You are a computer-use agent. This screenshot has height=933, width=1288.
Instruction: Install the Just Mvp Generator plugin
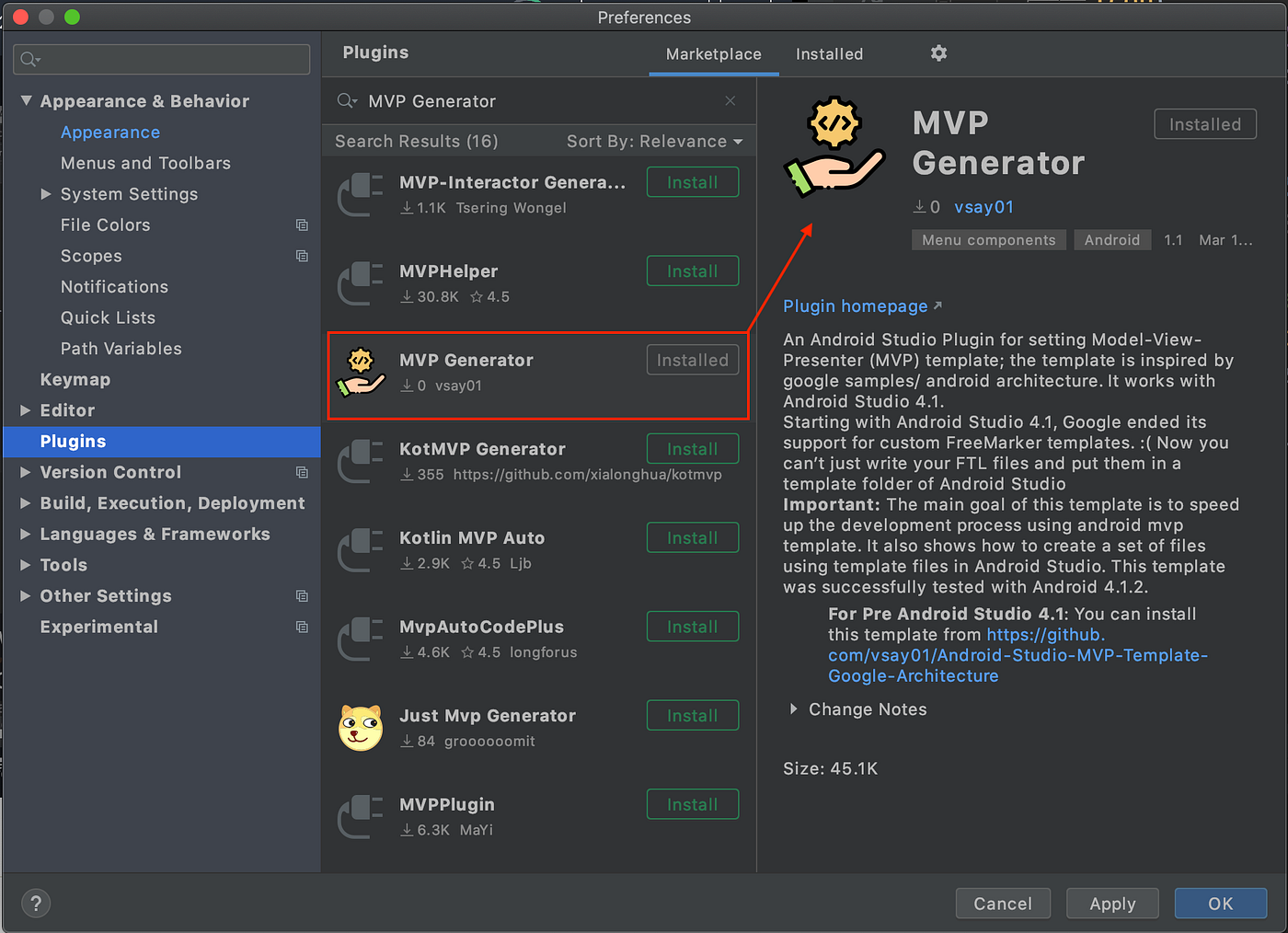coord(693,716)
